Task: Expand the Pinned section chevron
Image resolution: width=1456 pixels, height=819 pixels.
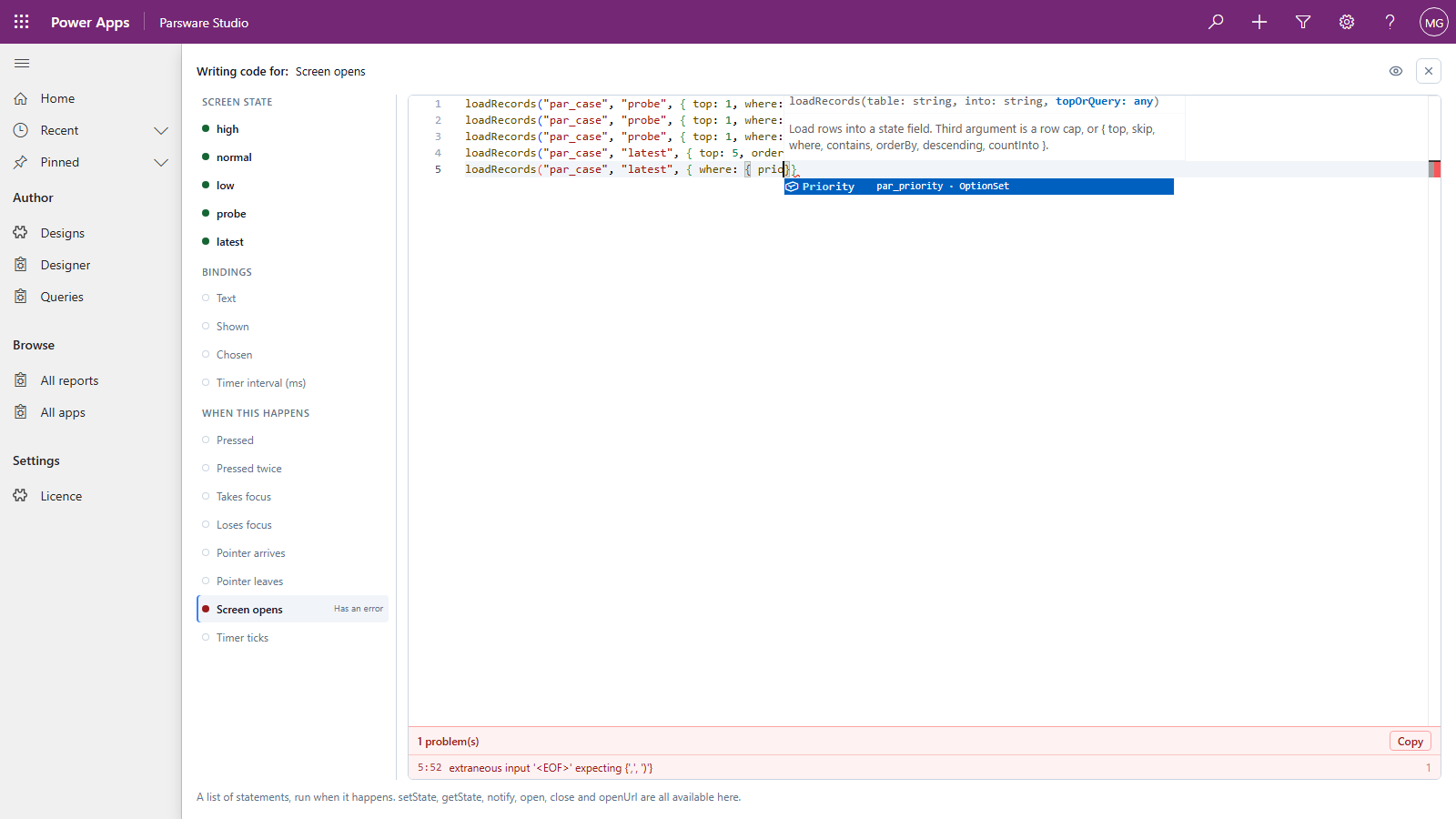Action: click(x=161, y=162)
